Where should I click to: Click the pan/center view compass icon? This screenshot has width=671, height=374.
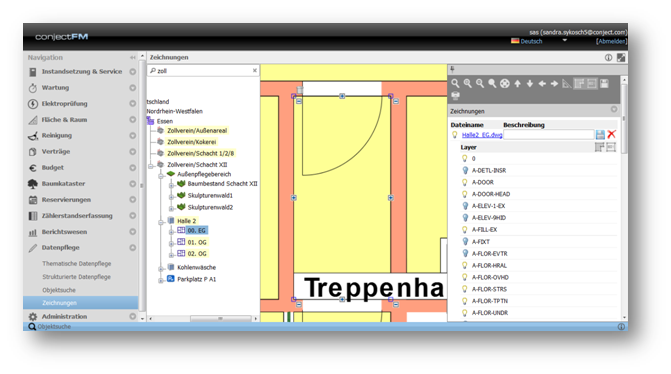505,84
